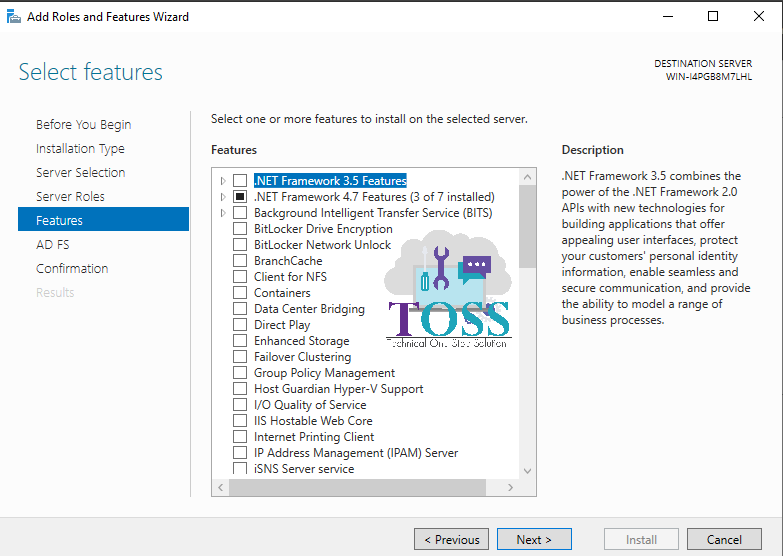Image resolution: width=783 pixels, height=556 pixels.
Task: Check the .NET Framework 3.5 Features checkbox
Action: pyautogui.click(x=240, y=181)
